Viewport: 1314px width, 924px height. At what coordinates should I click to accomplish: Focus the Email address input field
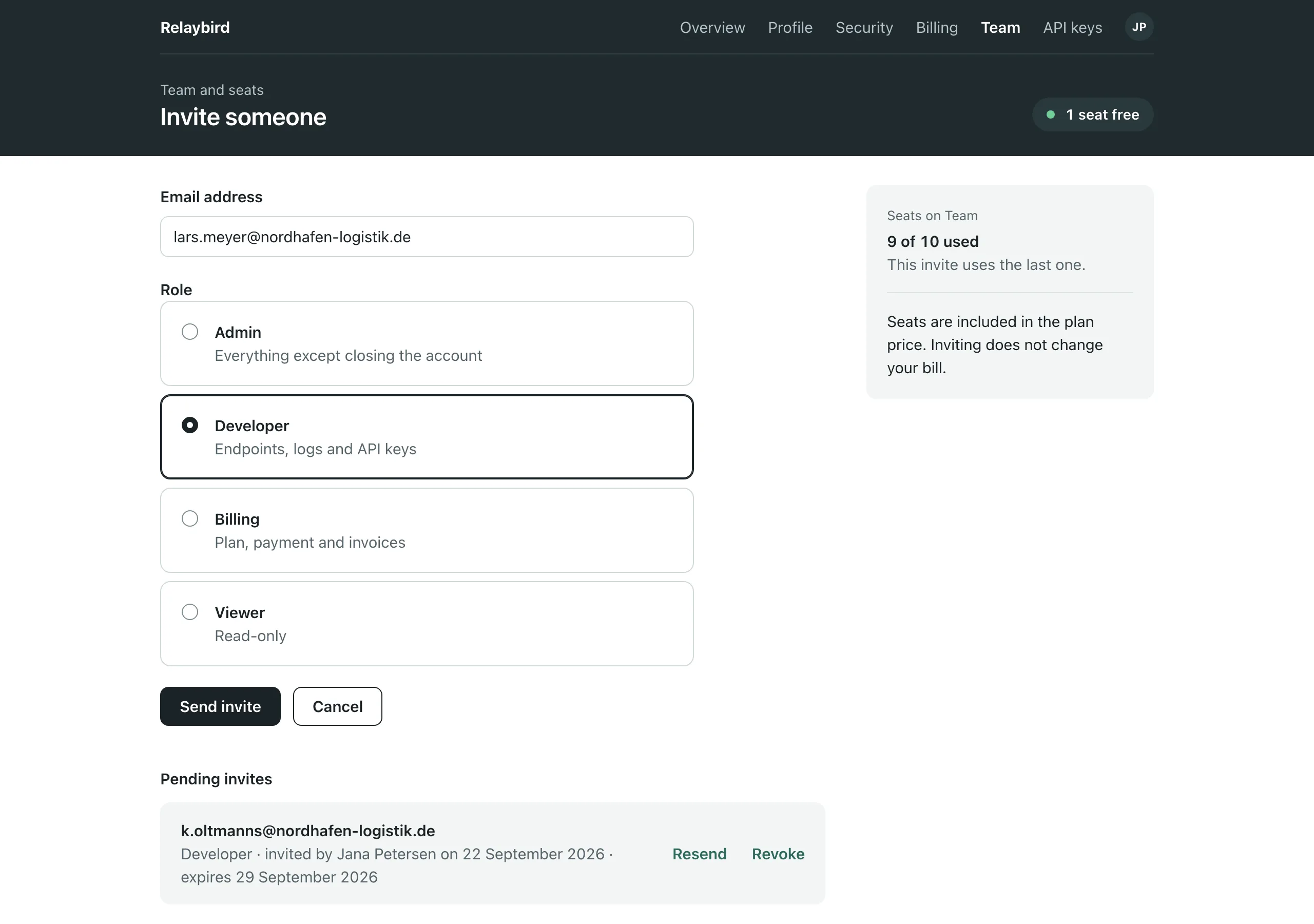coord(427,237)
